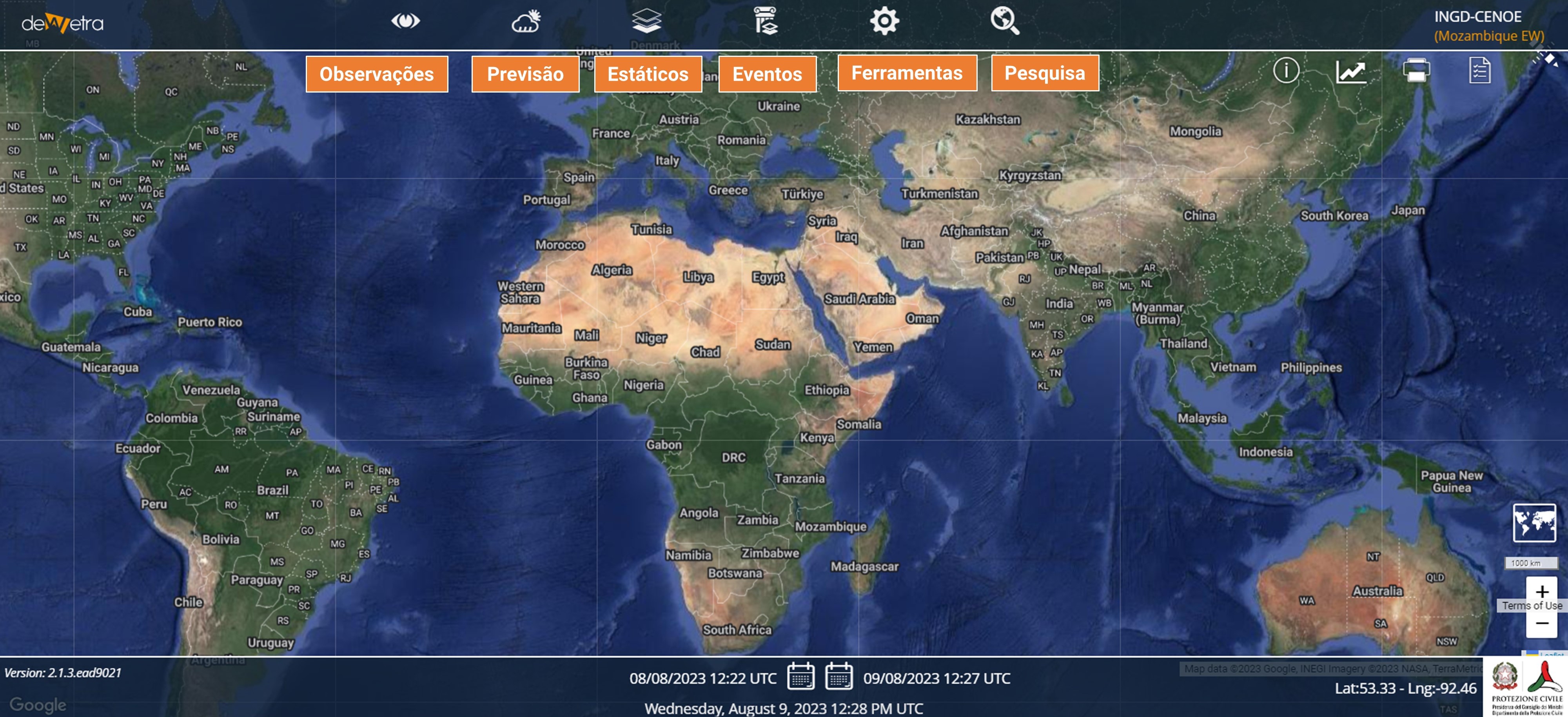Click the deWetra logo

coord(63,23)
